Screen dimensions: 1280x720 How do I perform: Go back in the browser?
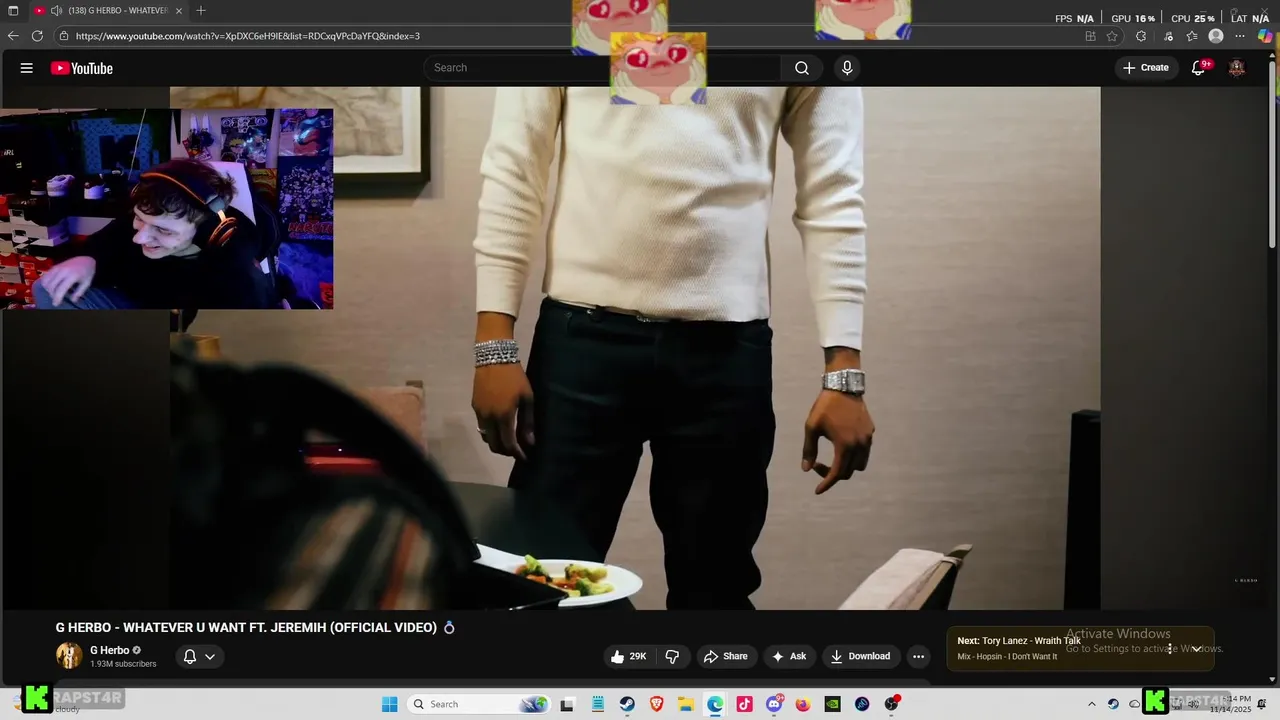tap(13, 36)
